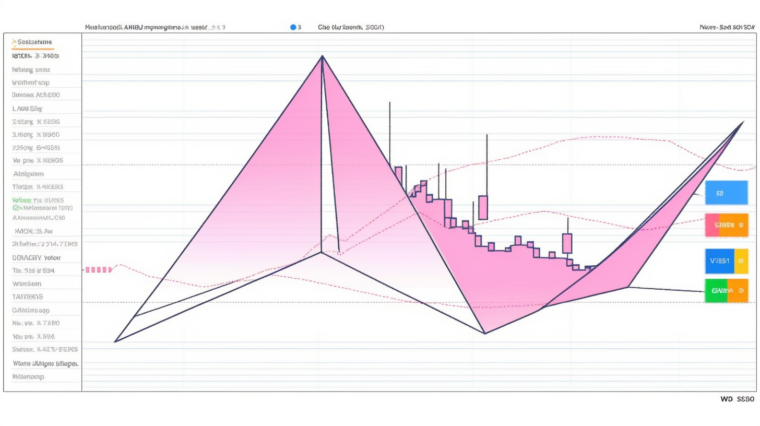The width and height of the screenshot is (760, 426).
Task: Click the label right of blue circle
Action: pyautogui.click(x=350, y=28)
